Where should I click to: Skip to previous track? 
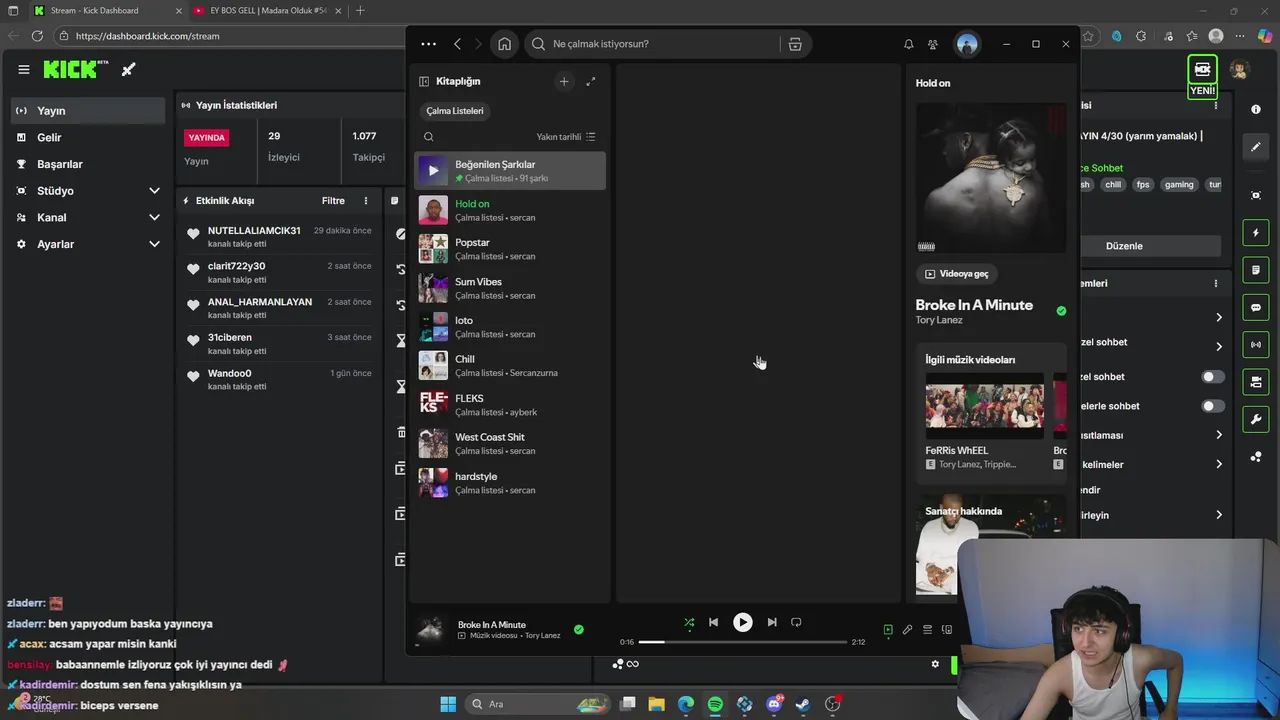click(713, 622)
